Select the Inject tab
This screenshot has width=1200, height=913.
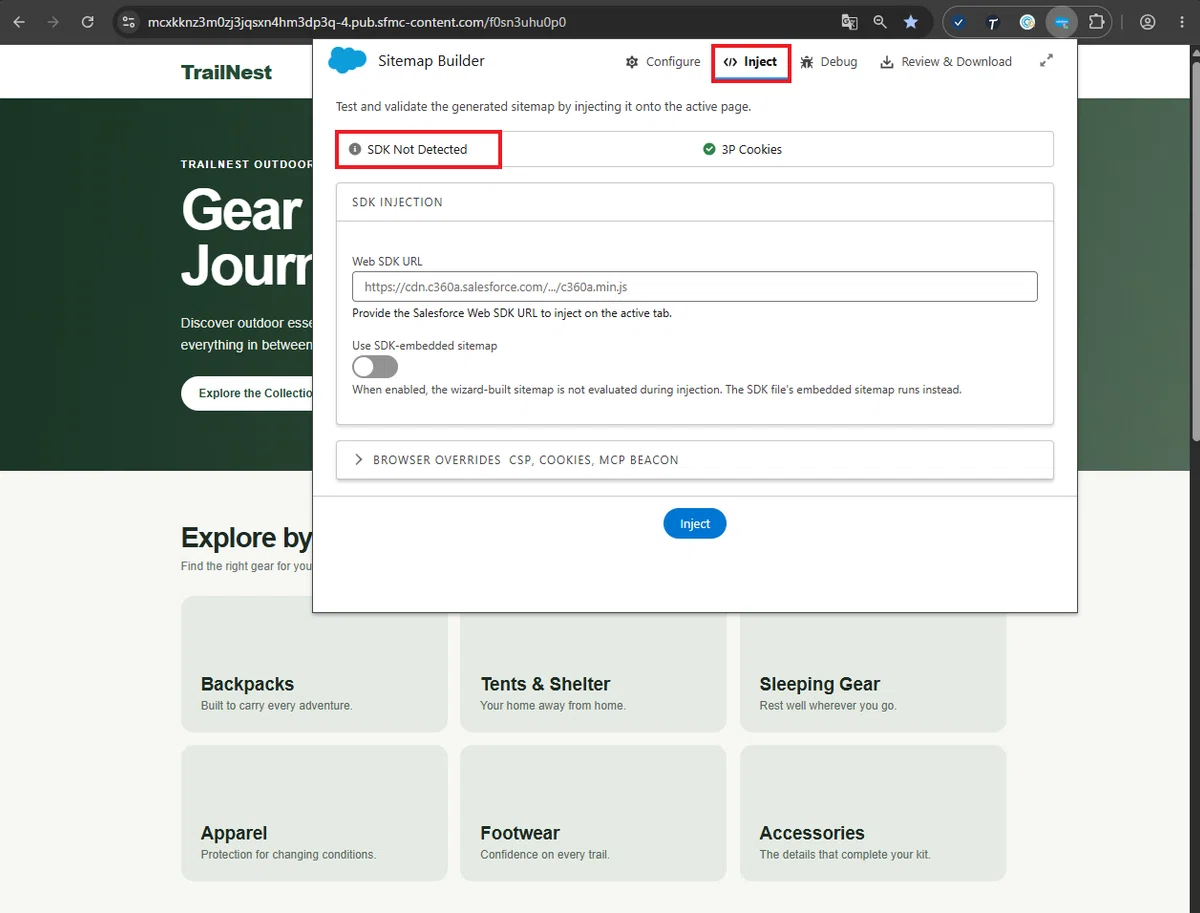pos(751,62)
